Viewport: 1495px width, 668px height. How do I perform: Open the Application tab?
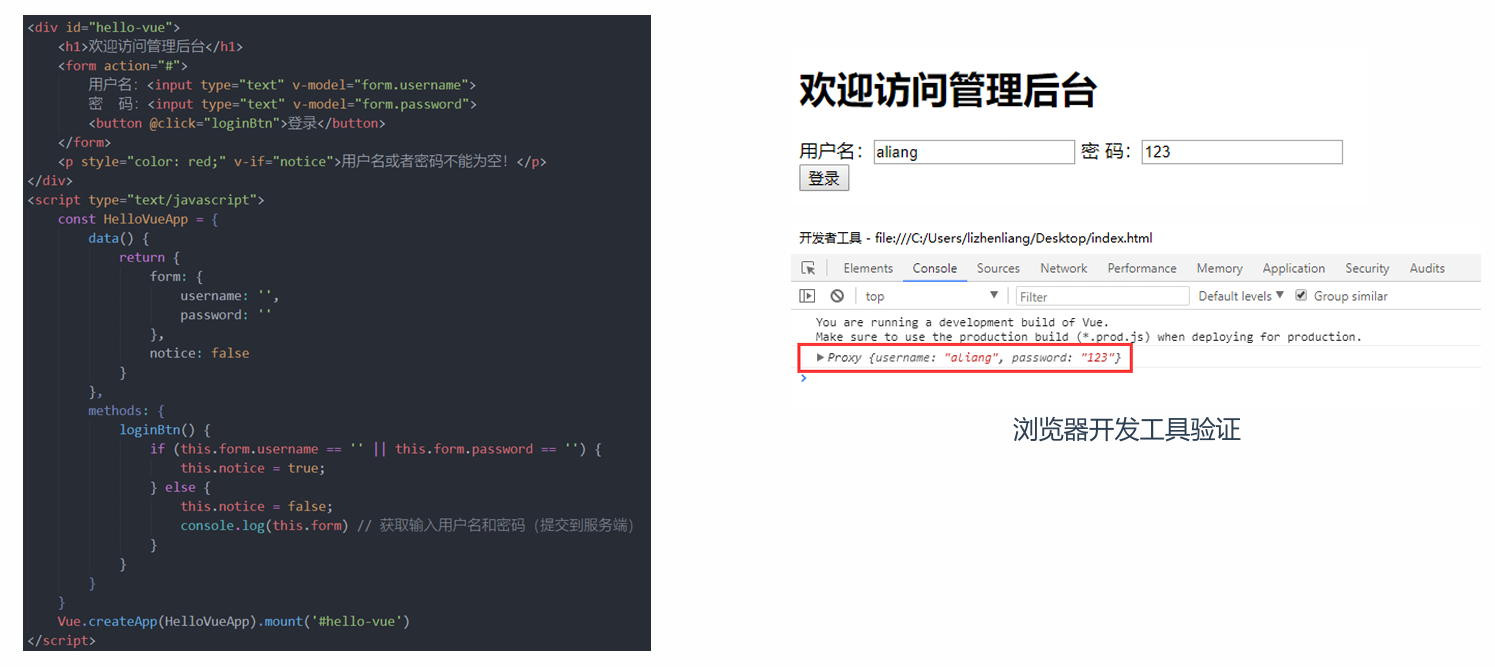[1293, 268]
